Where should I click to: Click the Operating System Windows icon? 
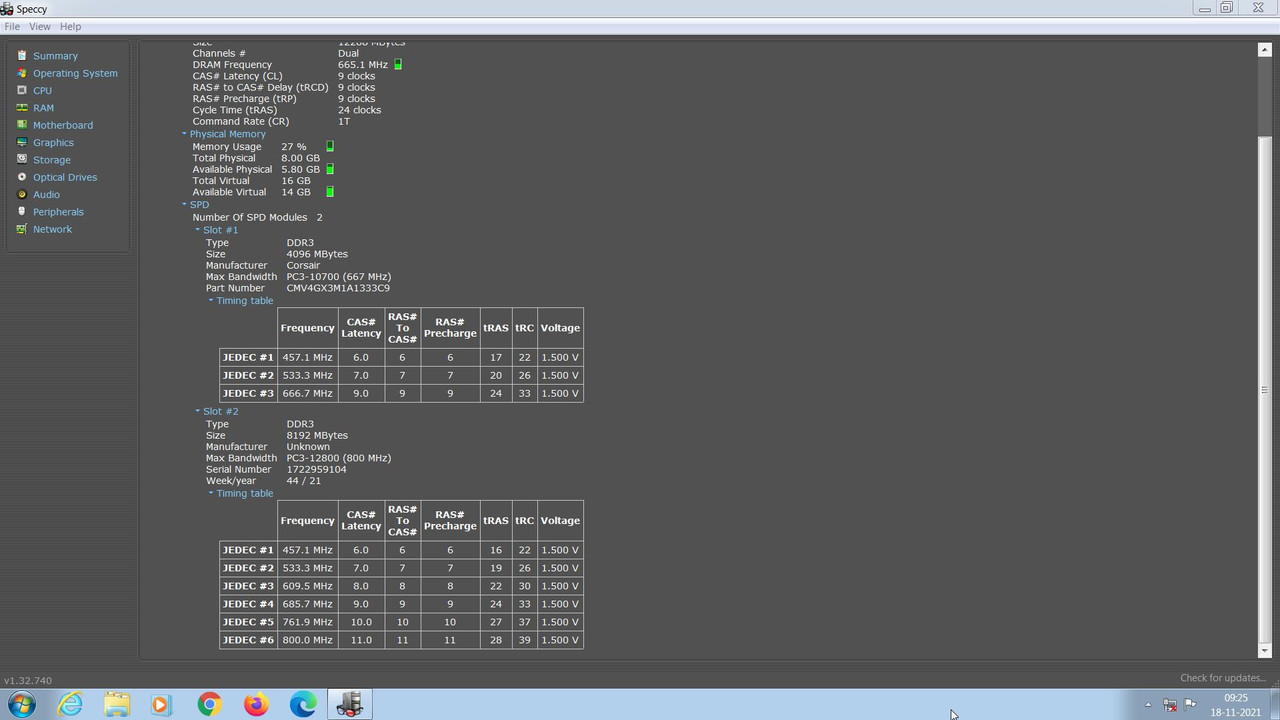coord(22,73)
